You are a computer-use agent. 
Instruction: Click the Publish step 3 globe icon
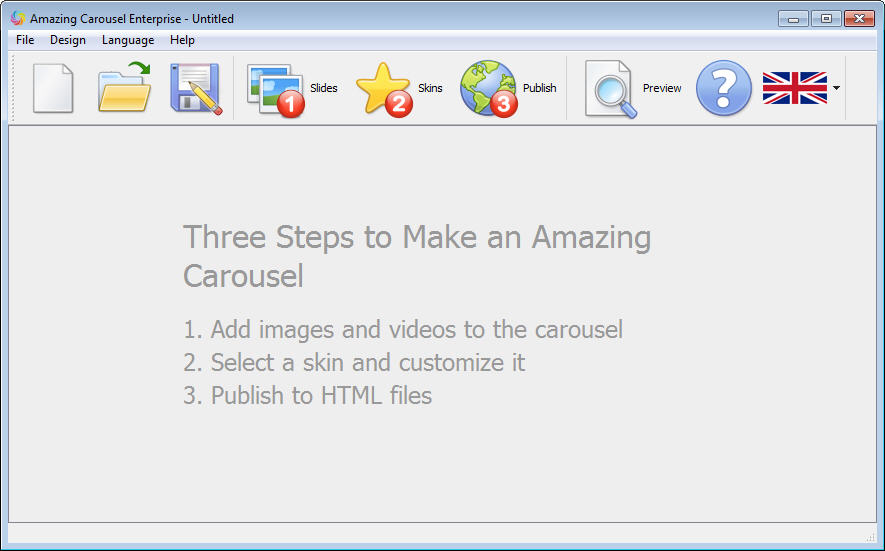[488, 89]
